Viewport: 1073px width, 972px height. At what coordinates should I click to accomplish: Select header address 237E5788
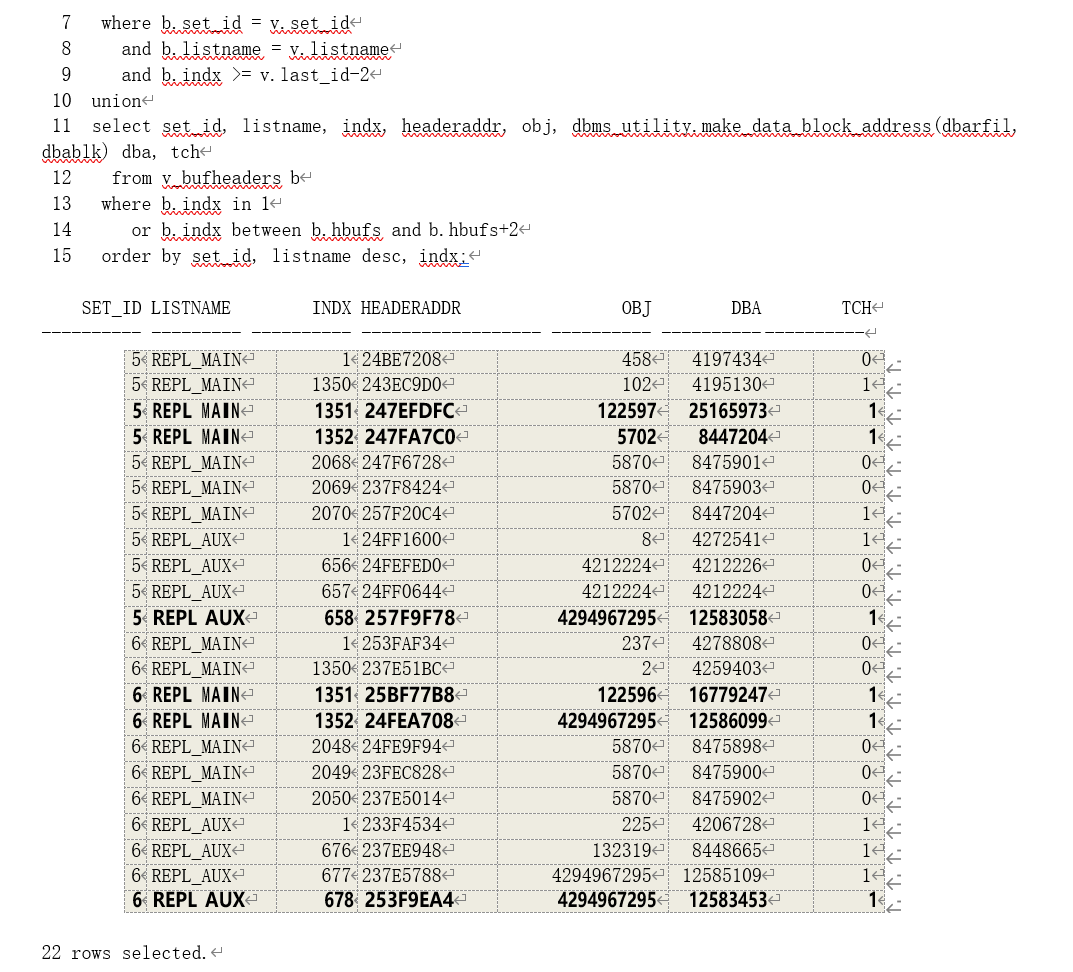point(401,876)
